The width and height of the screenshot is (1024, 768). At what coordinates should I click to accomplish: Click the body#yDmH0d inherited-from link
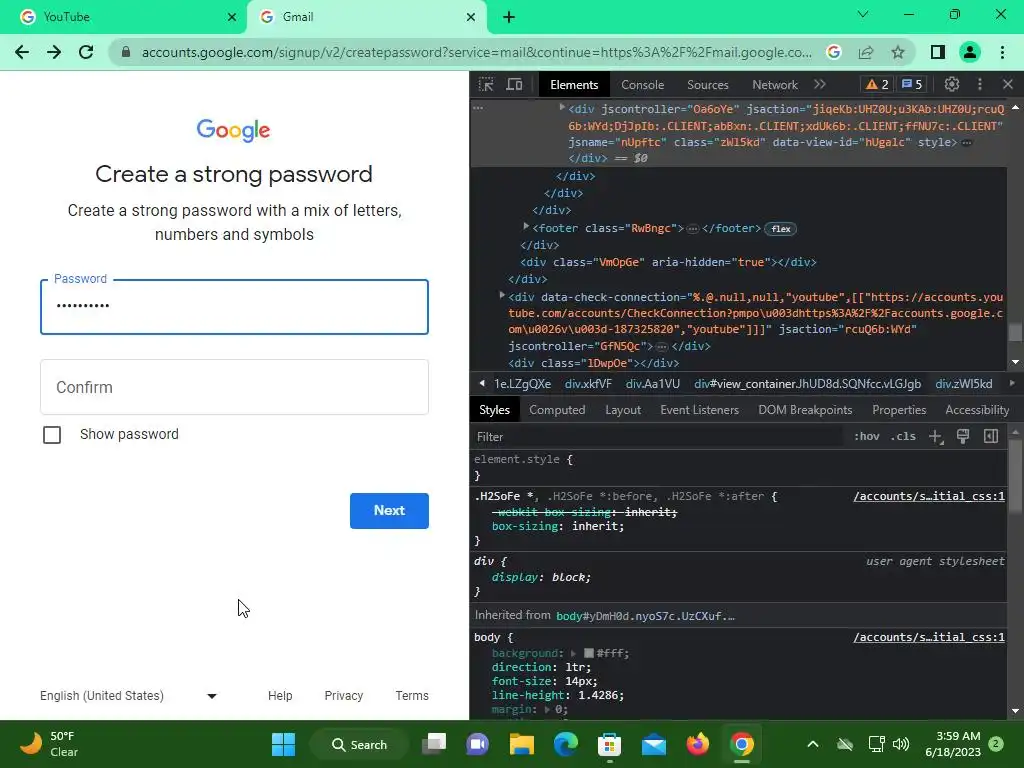tap(645, 616)
